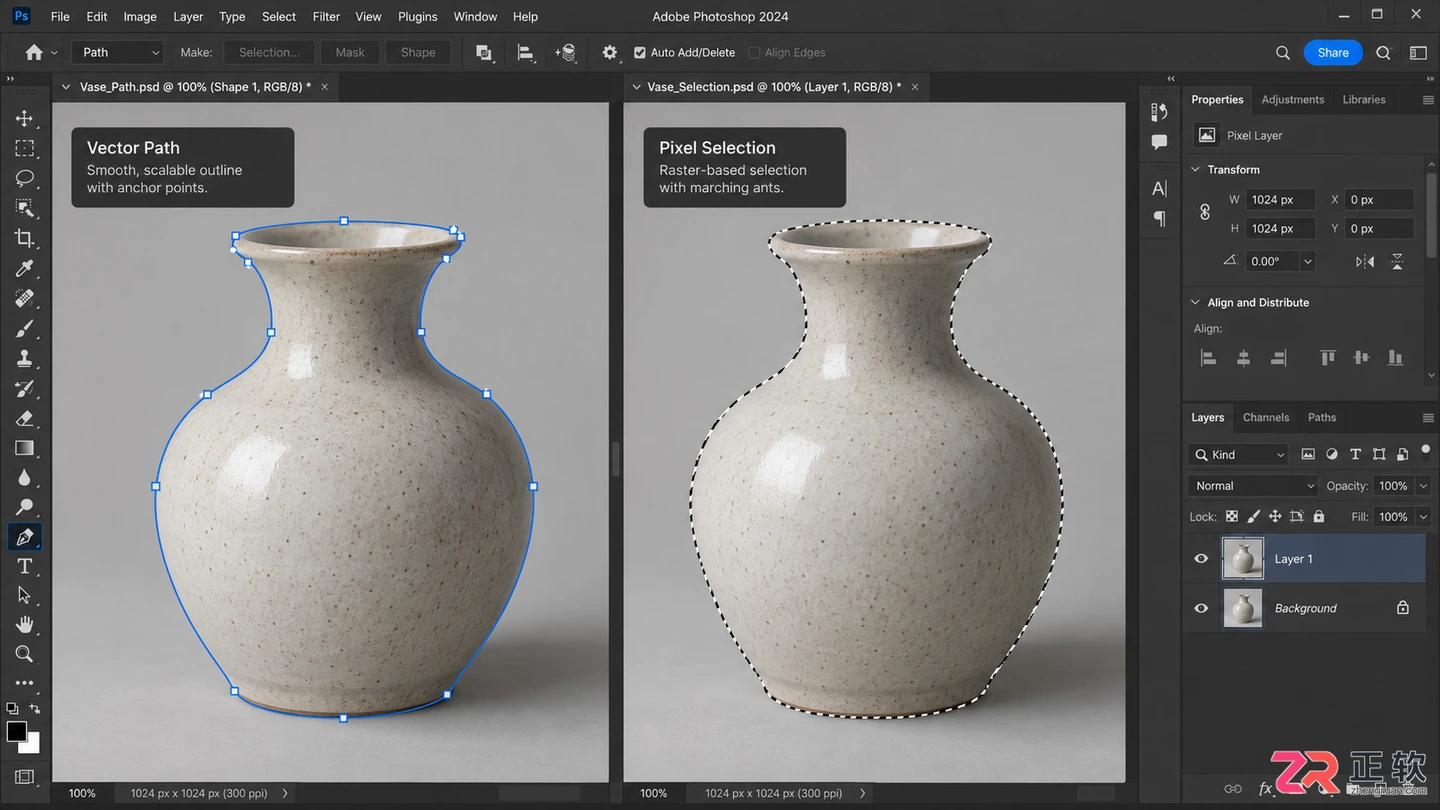Open the Window menu

[x=475, y=17]
